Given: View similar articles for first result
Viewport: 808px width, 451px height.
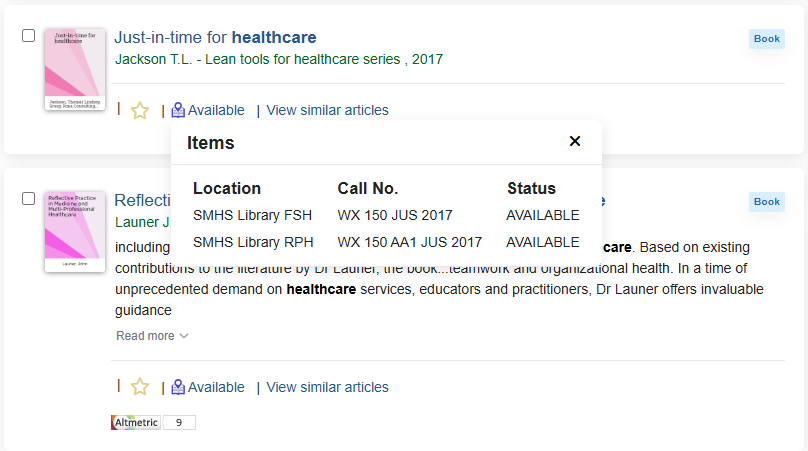Looking at the screenshot, I should pos(327,110).
